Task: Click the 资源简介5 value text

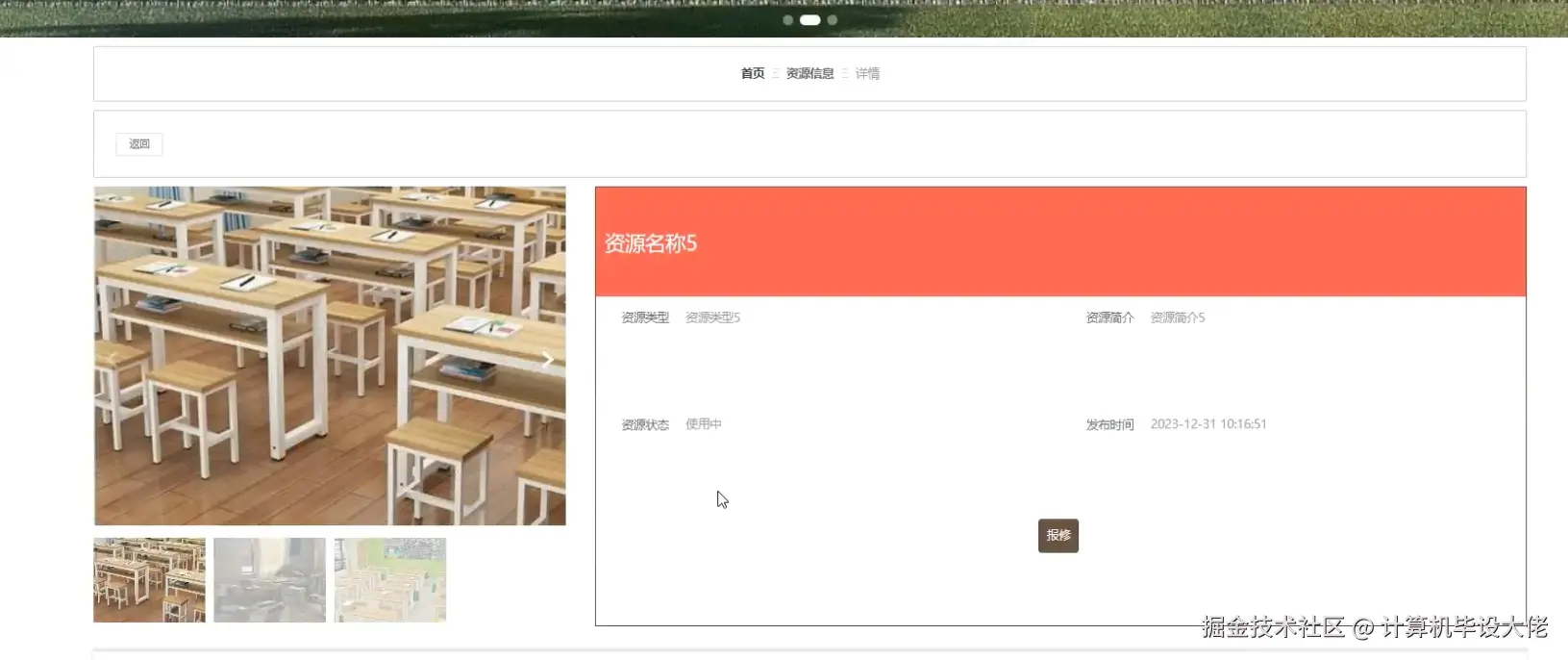Action: 1178,317
